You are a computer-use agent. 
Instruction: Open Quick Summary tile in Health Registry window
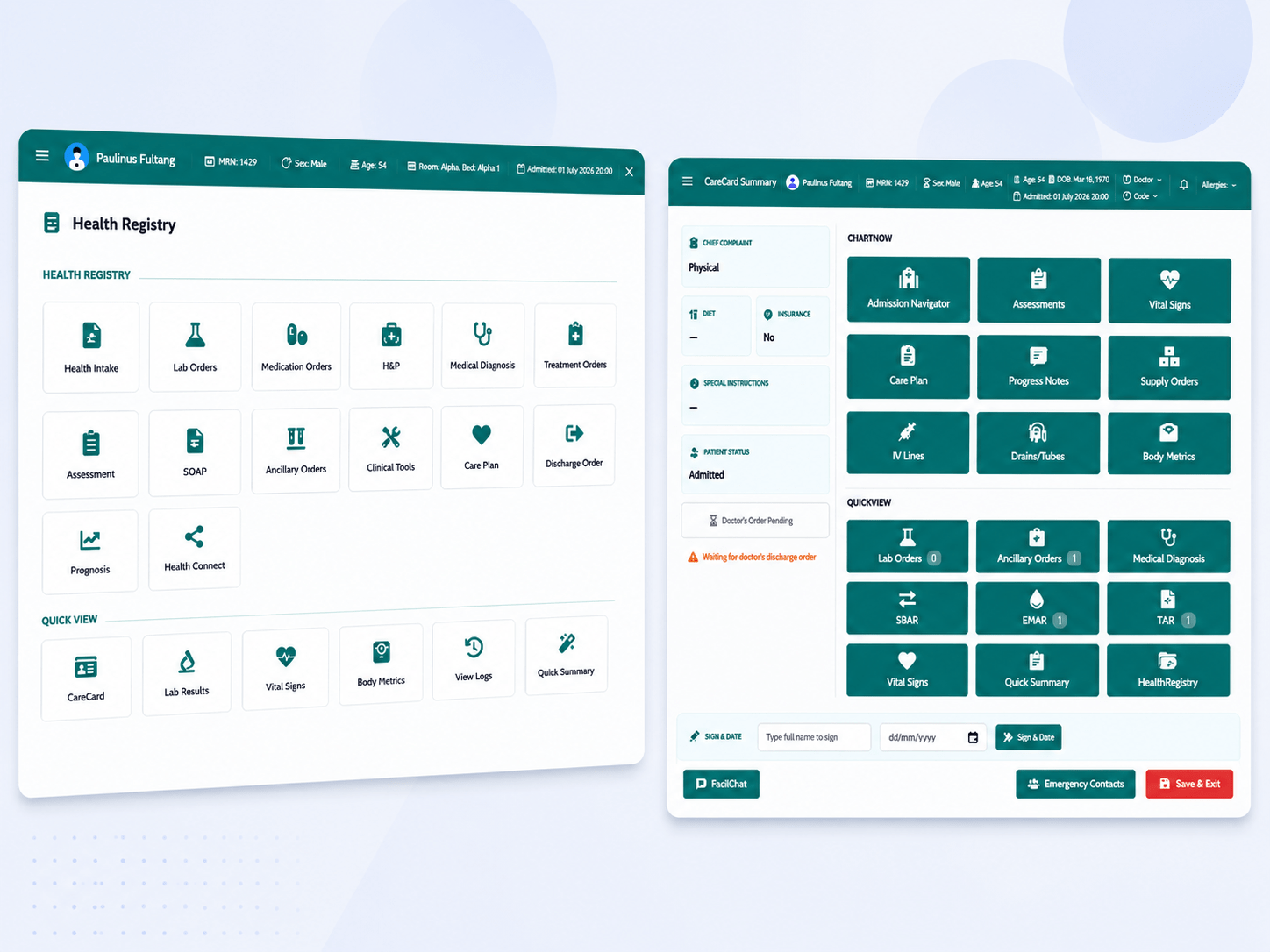[567, 655]
